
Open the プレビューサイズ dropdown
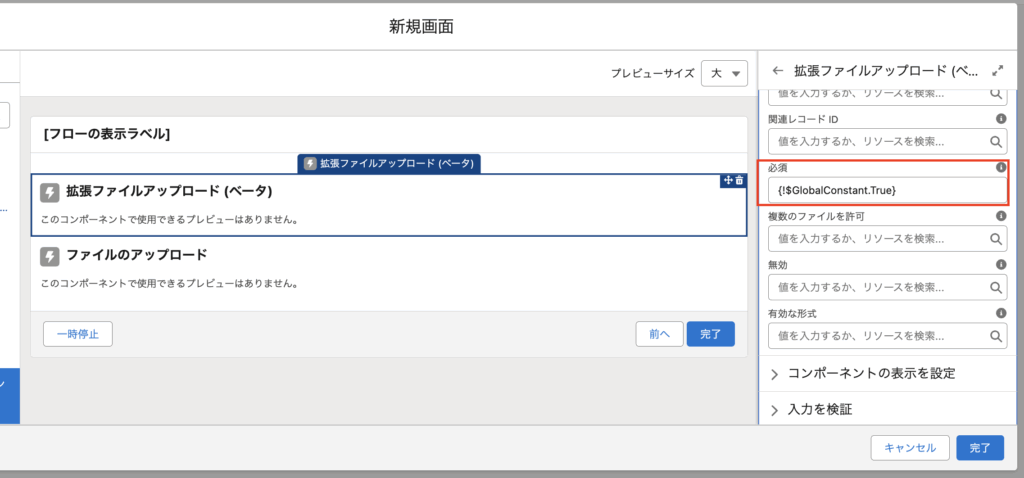(725, 73)
